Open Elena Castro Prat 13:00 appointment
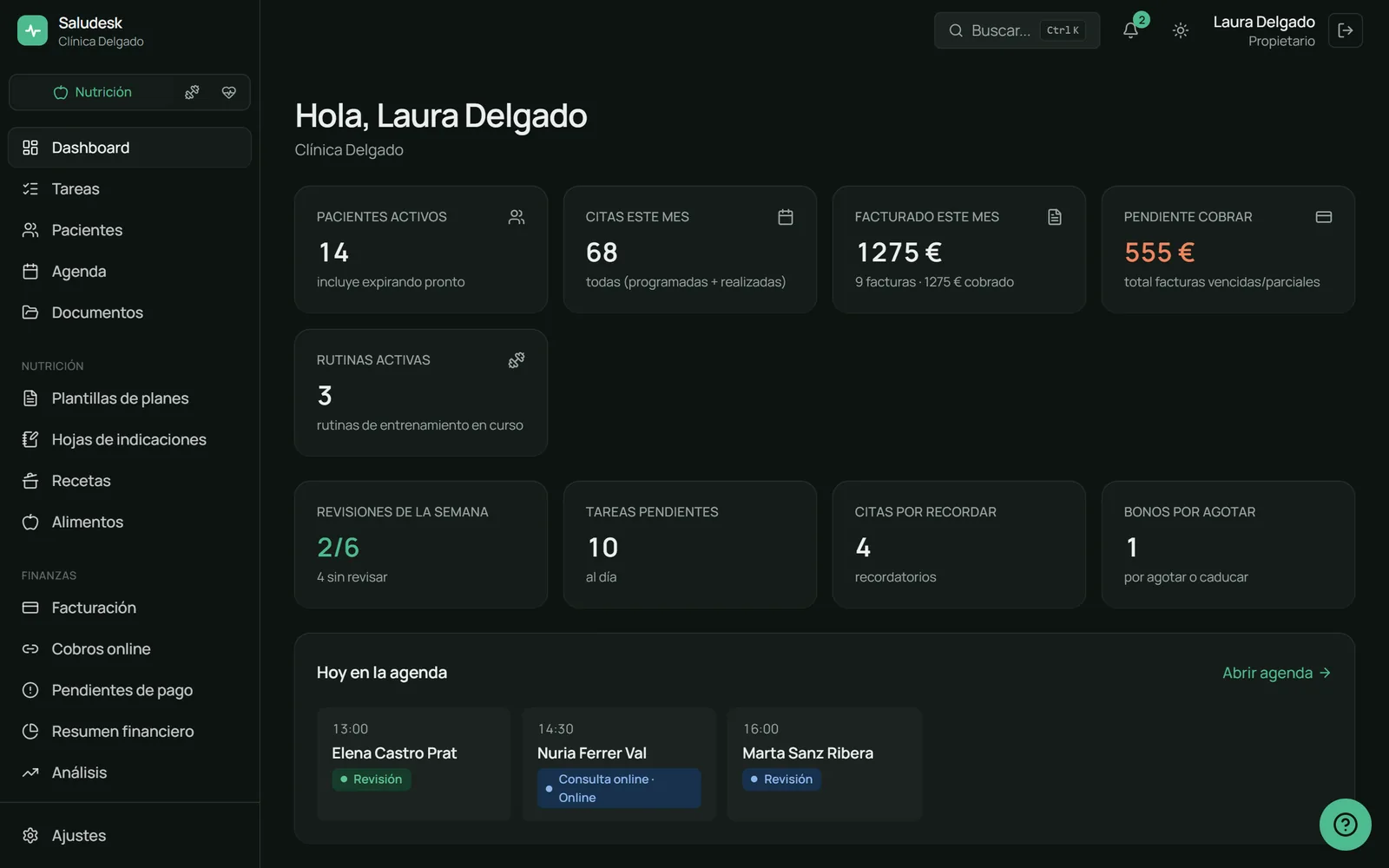The height and width of the screenshot is (868, 1389). (413, 764)
